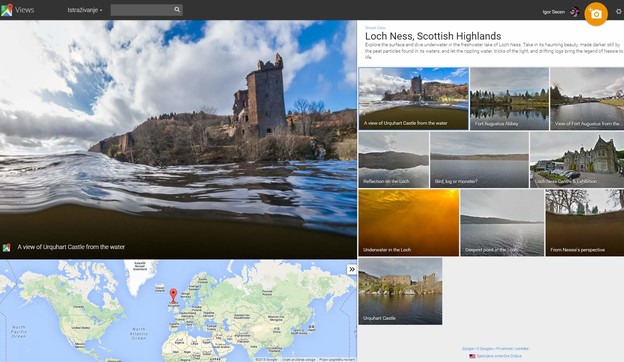Select the Fort Augustus Abbey thumbnail
Screen dimensions: 624x362
509,99
